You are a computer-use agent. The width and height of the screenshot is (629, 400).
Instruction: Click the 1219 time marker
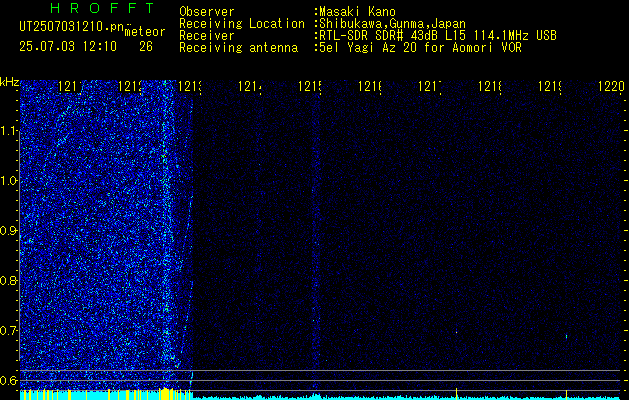pyautogui.click(x=550, y=86)
